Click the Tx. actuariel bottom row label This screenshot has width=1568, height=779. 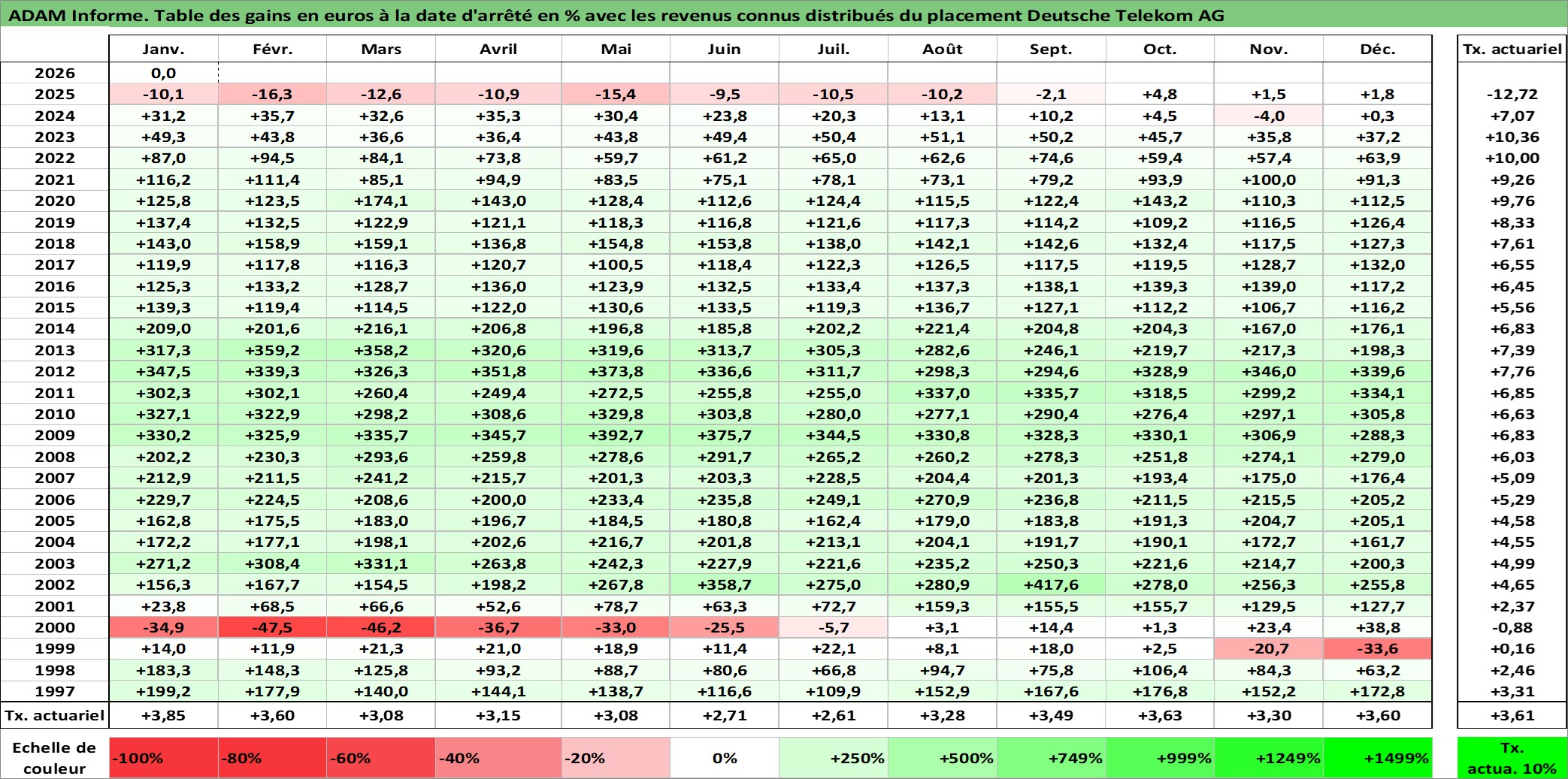point(55,715)
